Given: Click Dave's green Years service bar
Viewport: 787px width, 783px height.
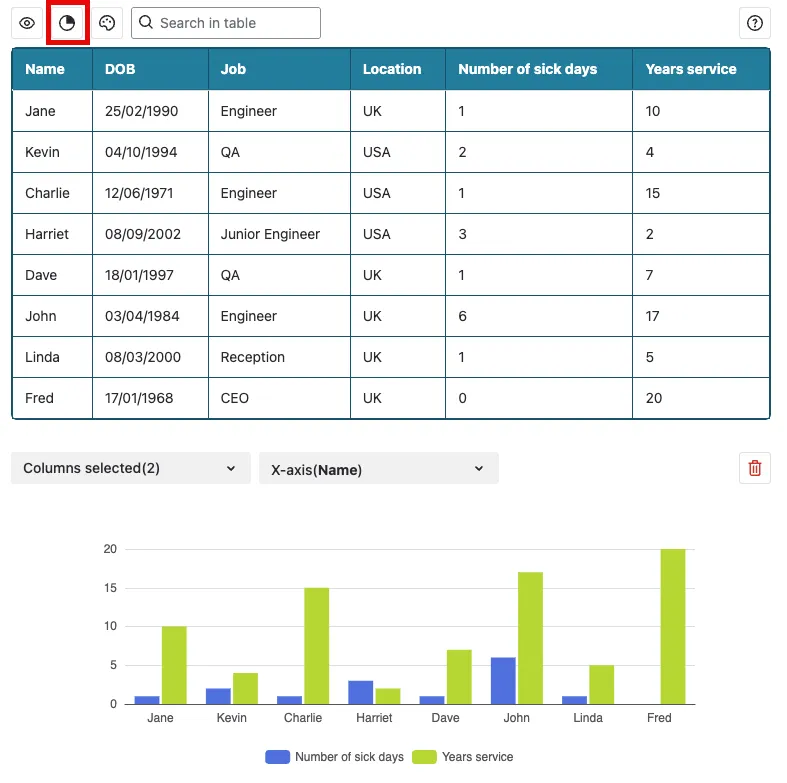Looking at the screenshot, I should click(x=459, y=677).
